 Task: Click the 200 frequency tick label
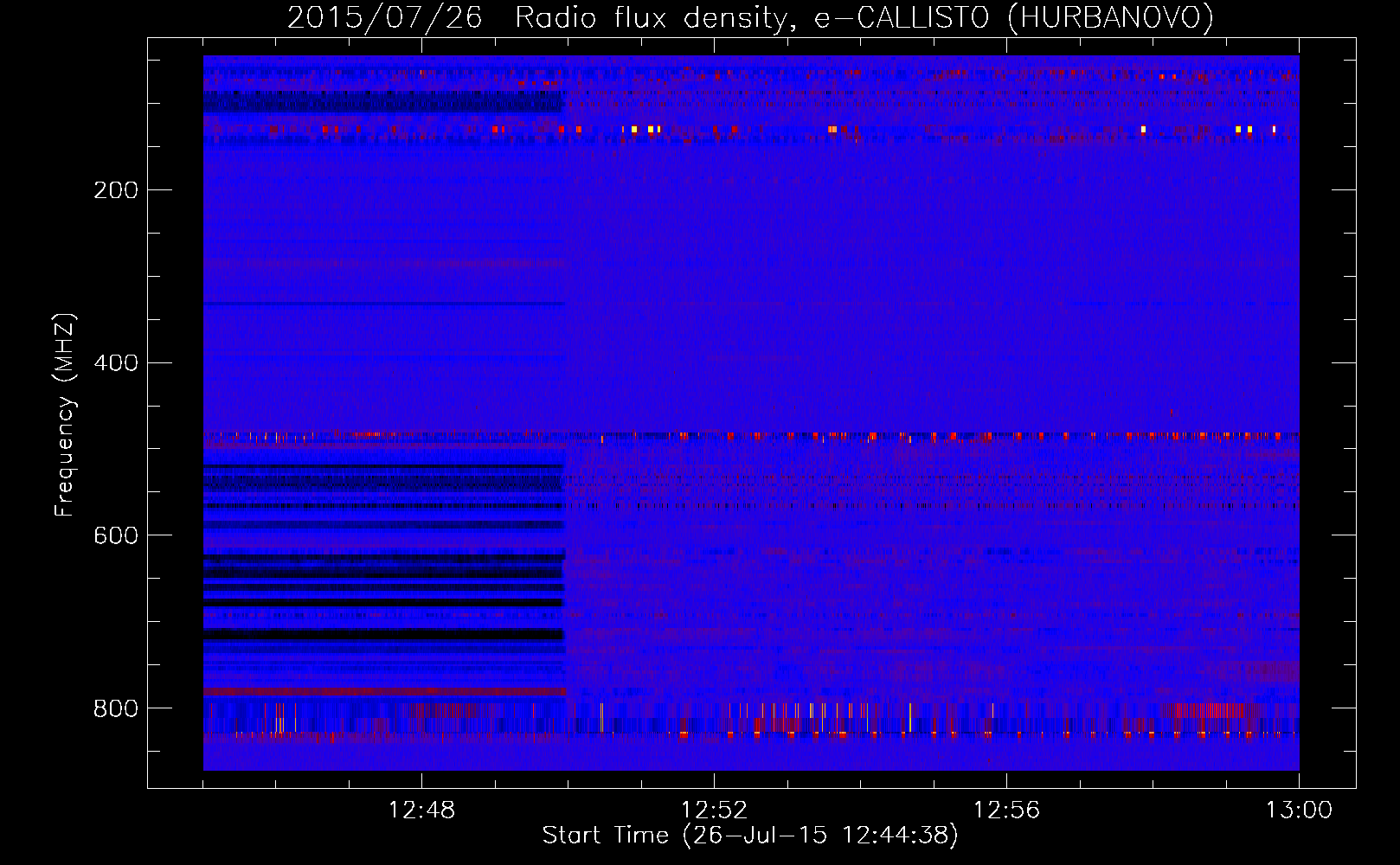coord(116,190)
